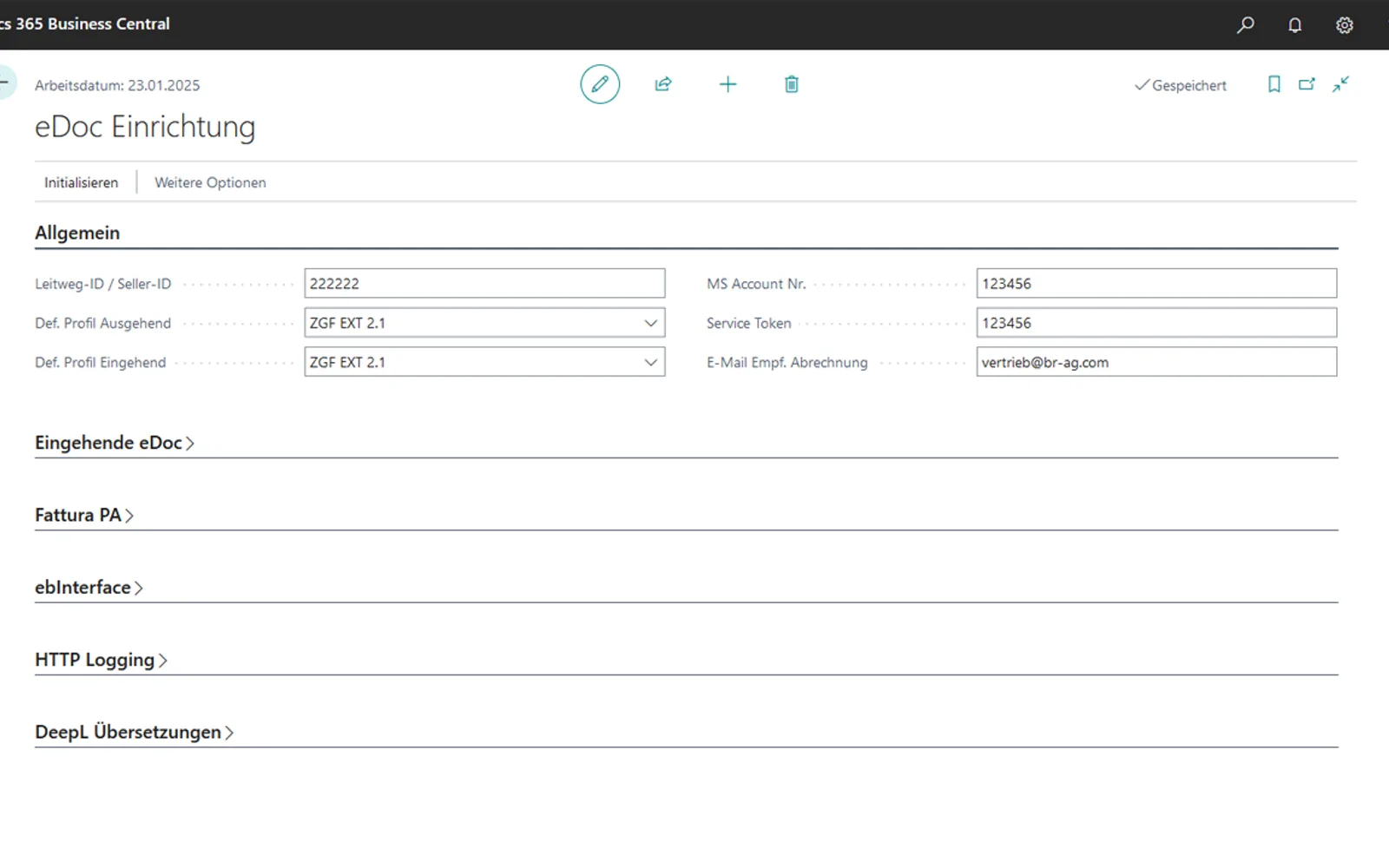
Task: Expand the Fattura PA section
Action: [84, 515]
